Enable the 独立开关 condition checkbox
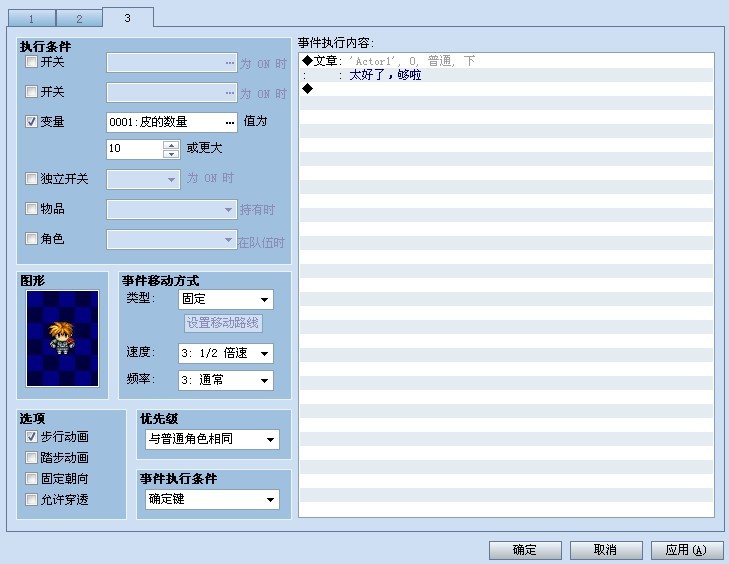The height and width of the screenshot is (564, 729). (31, 179)
